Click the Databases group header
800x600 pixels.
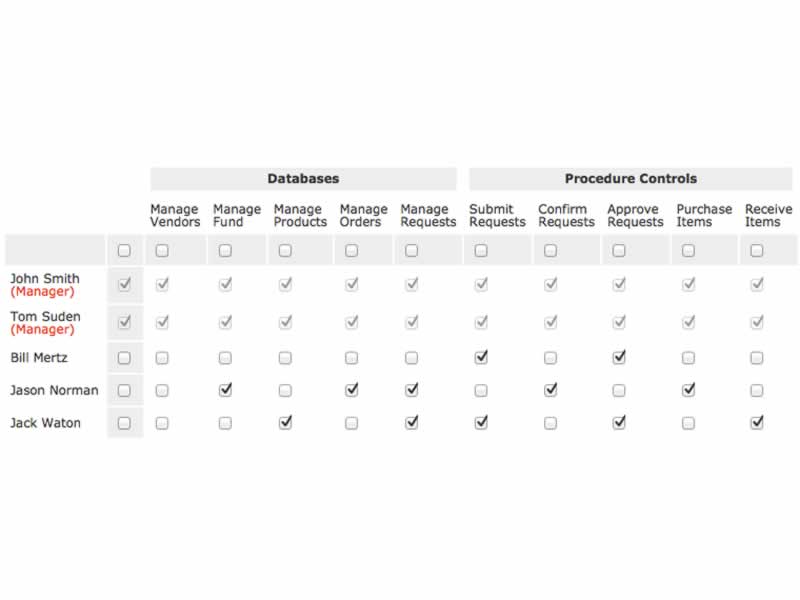point(303,179)
